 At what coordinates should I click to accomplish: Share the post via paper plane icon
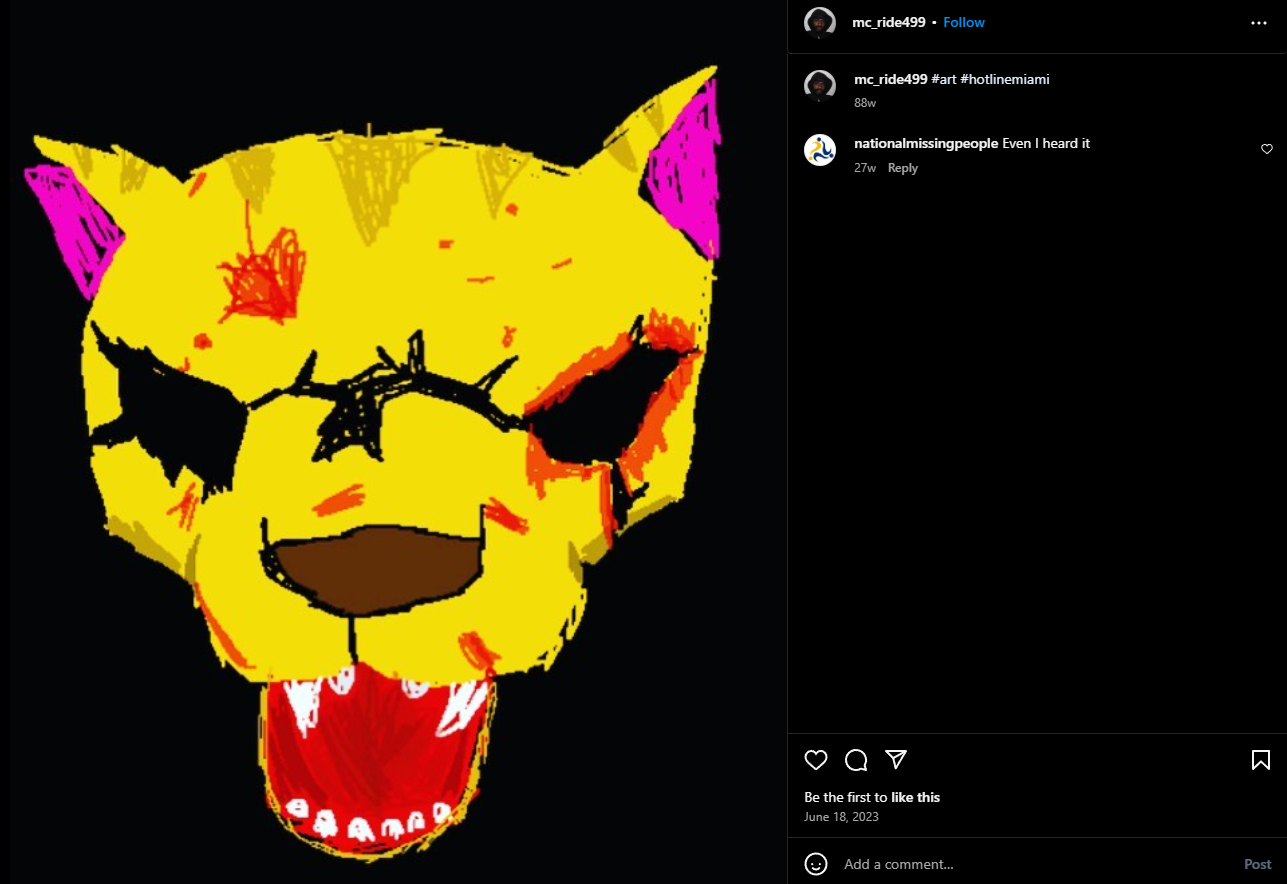coord(896,759)
